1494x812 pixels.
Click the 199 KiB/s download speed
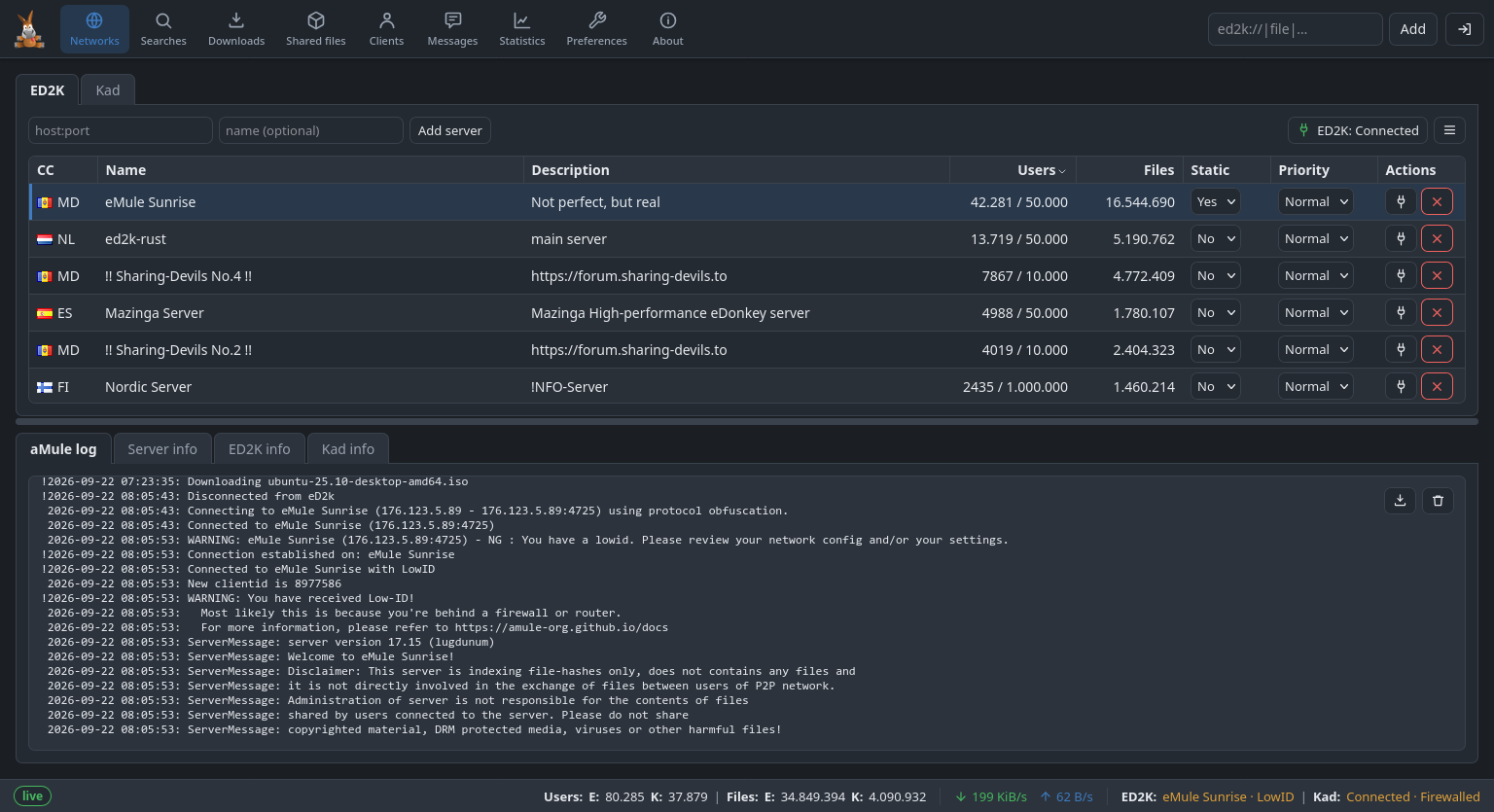pyautogui.click(x=991, y=797)
